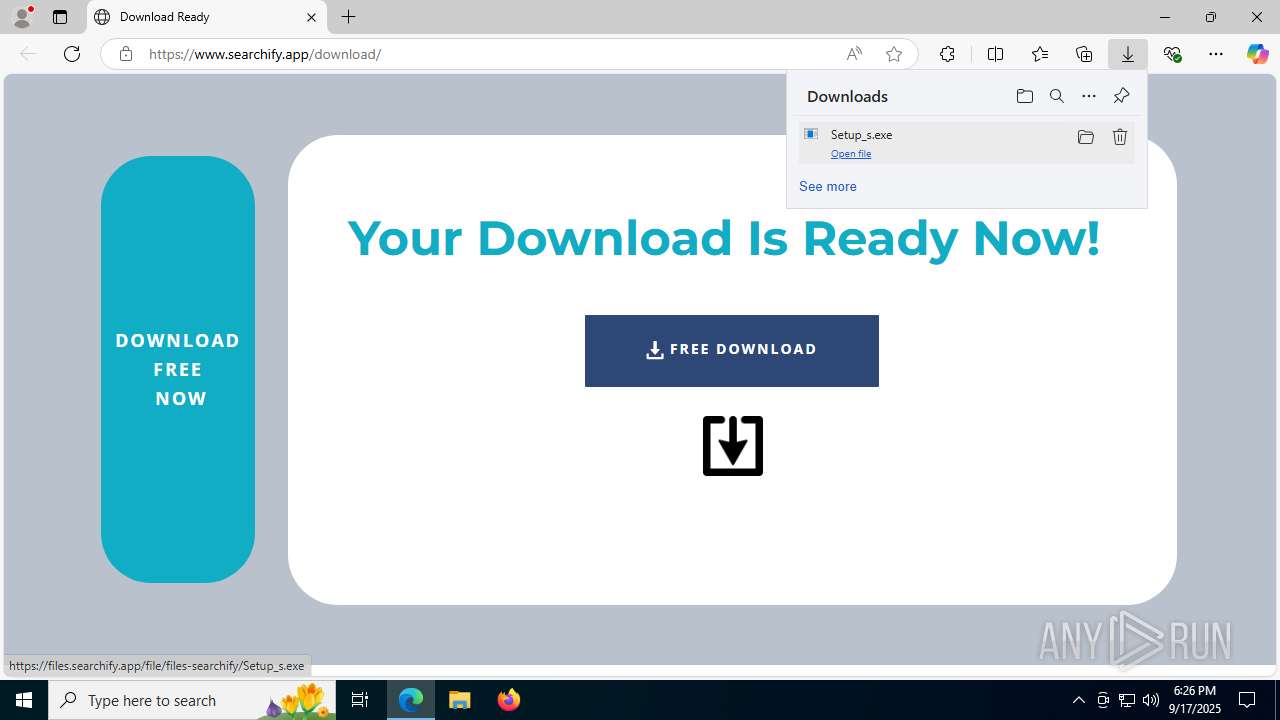
Task: Add this page to favorites star
Action: pos(894,54)
